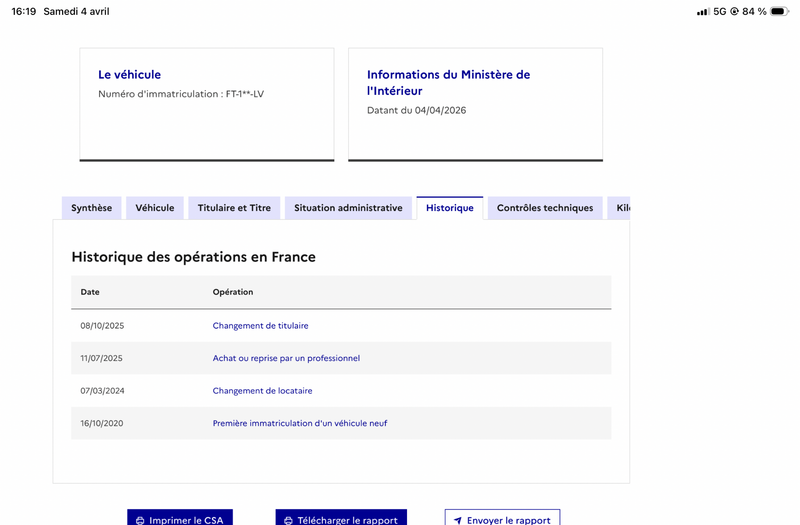Tap the cellular signal bars icon
Viewport: 800px width, 525px height.
[703, 11]
